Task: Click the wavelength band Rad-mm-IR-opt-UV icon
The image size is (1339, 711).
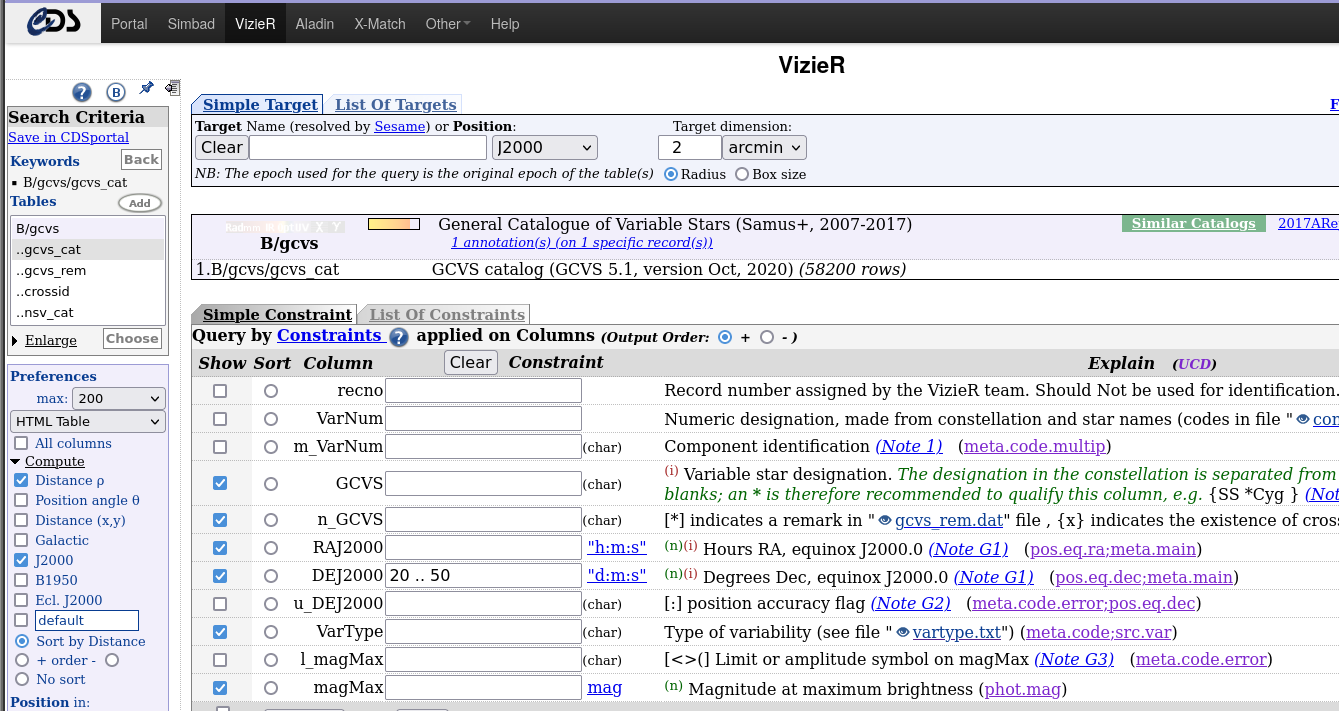Action: point(285,226)
